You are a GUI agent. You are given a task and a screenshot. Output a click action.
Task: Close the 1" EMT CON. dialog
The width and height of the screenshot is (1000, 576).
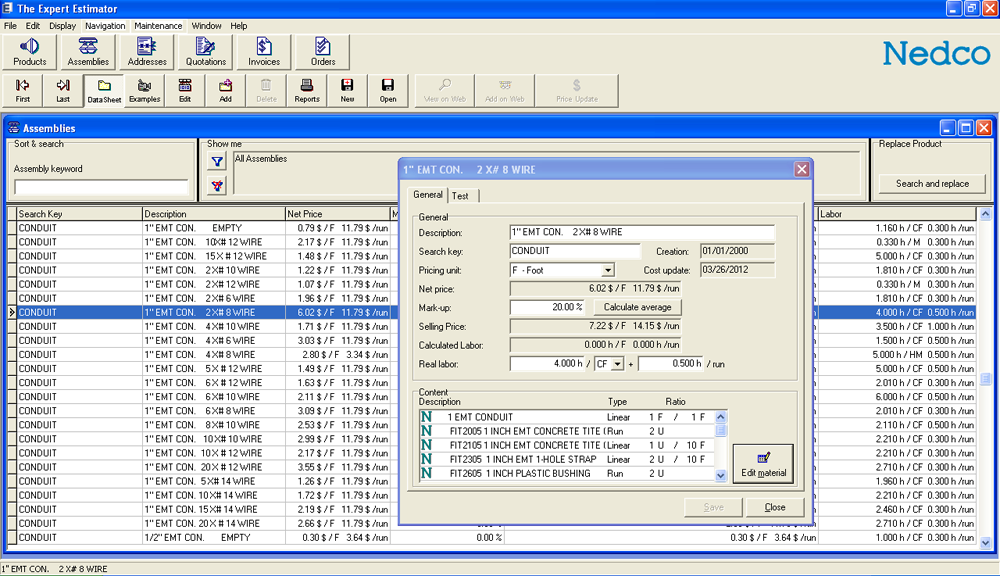(802, 169)
